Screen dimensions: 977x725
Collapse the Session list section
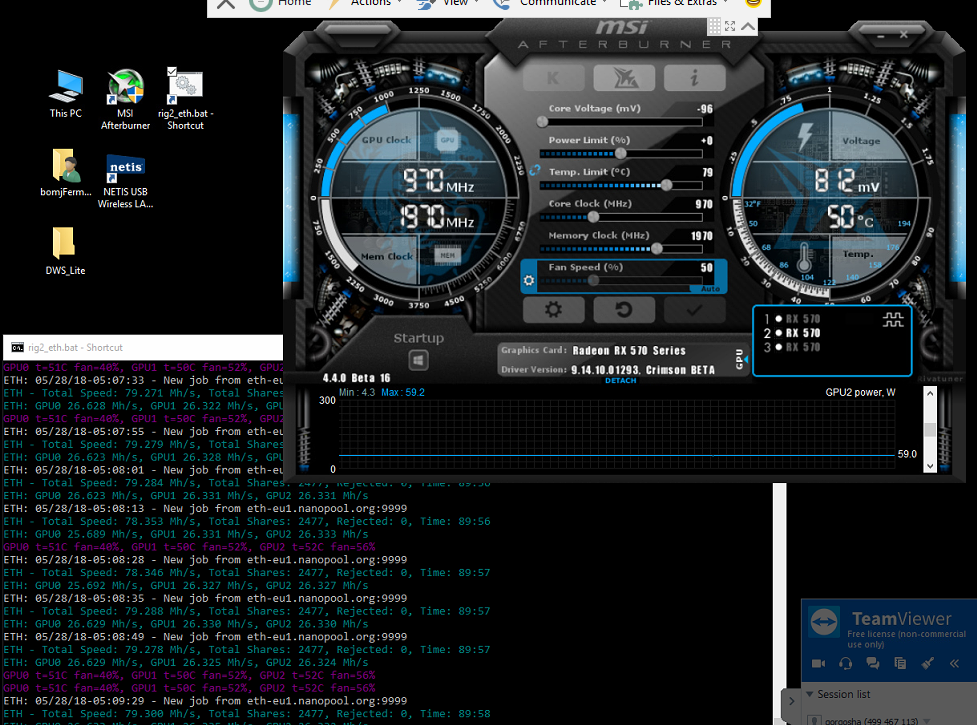[809, 694]
